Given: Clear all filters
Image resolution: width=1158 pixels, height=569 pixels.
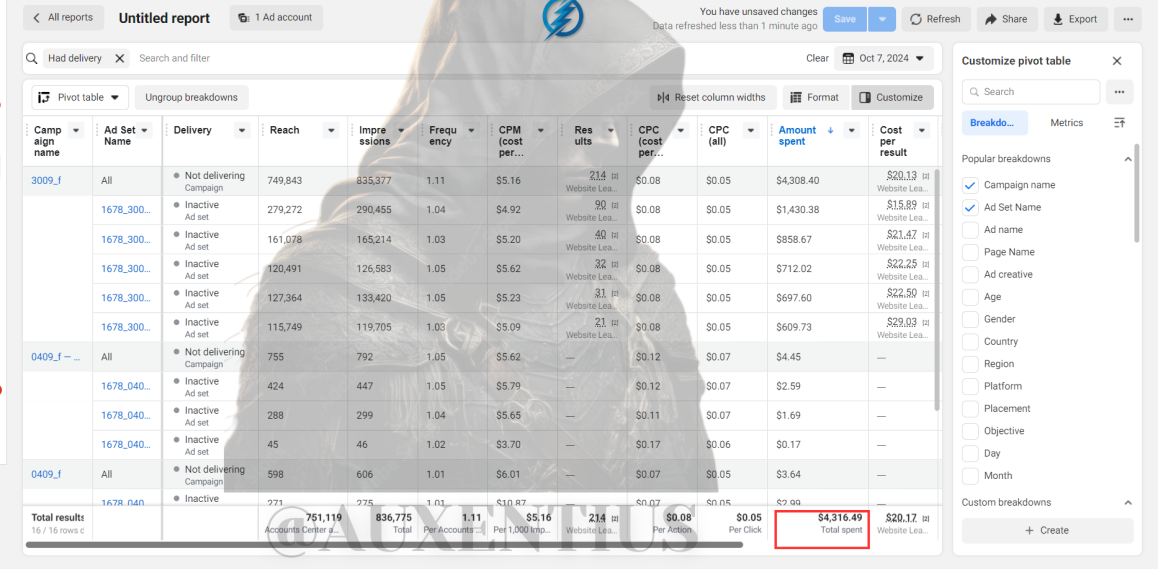Looking at the screenshot, I should (817, 58).
